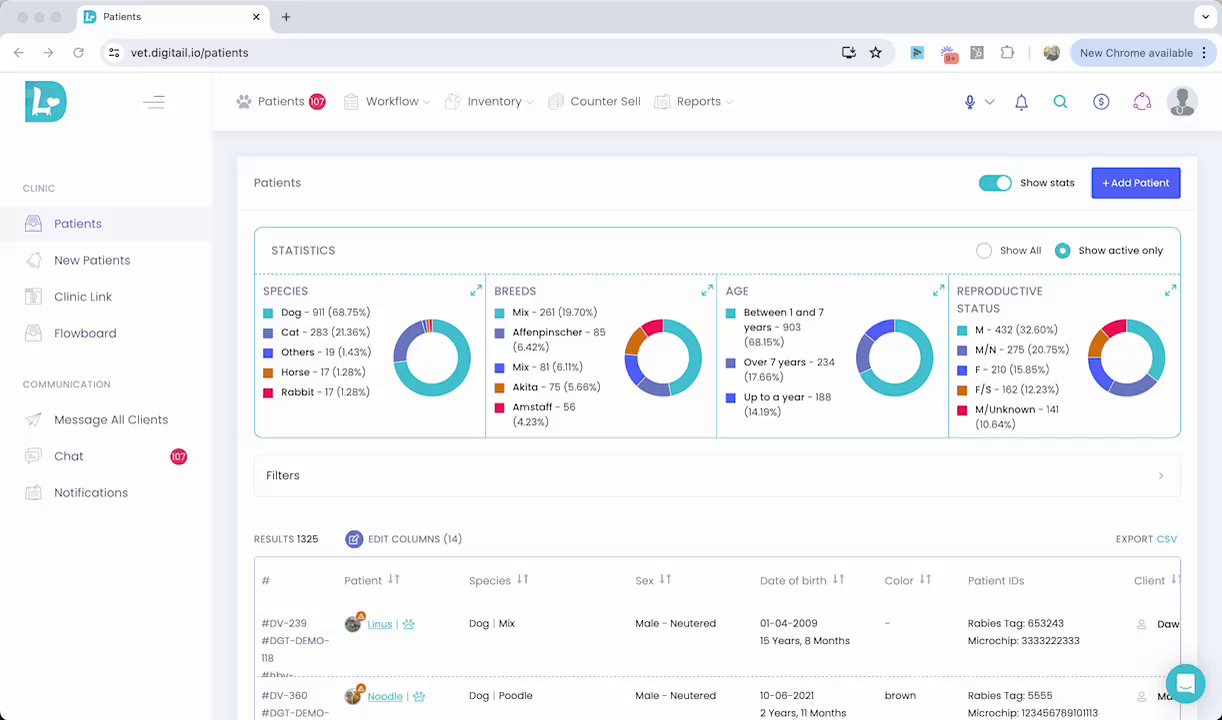Expand the Filters panel

717,476
